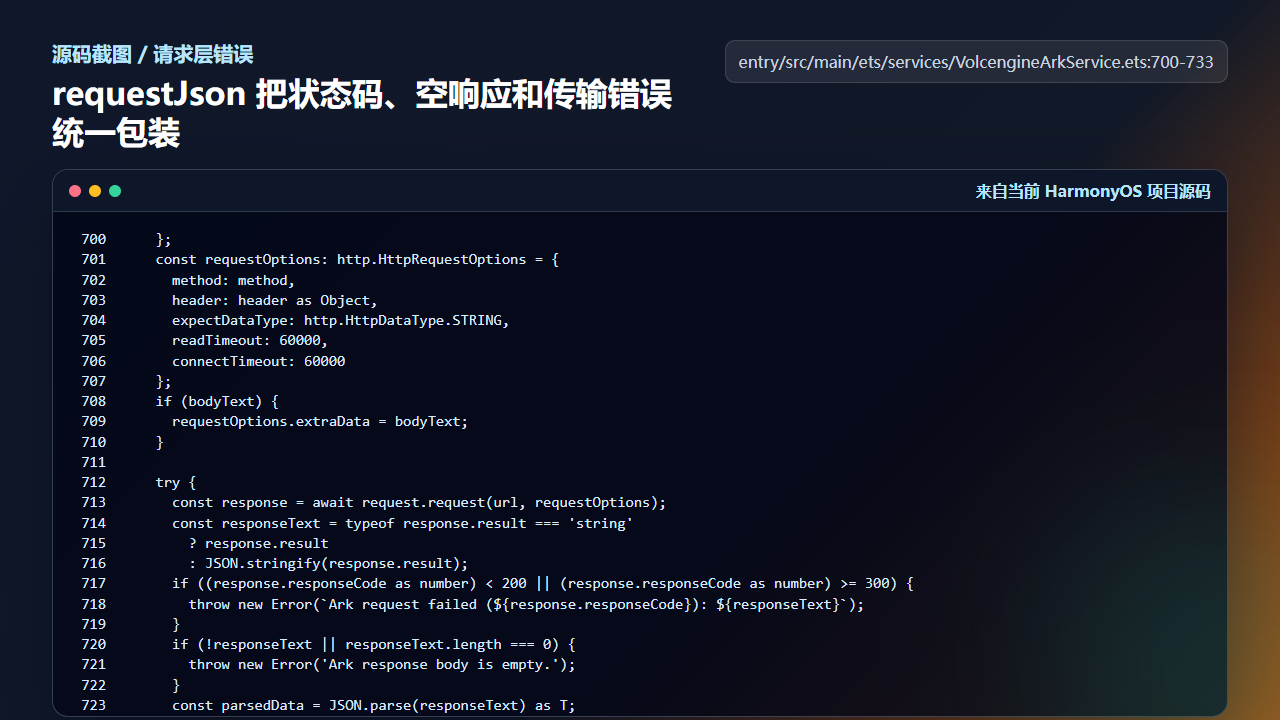Click the 'method: method,' code line
This screenshot has width=1280, height=720.
233,280
